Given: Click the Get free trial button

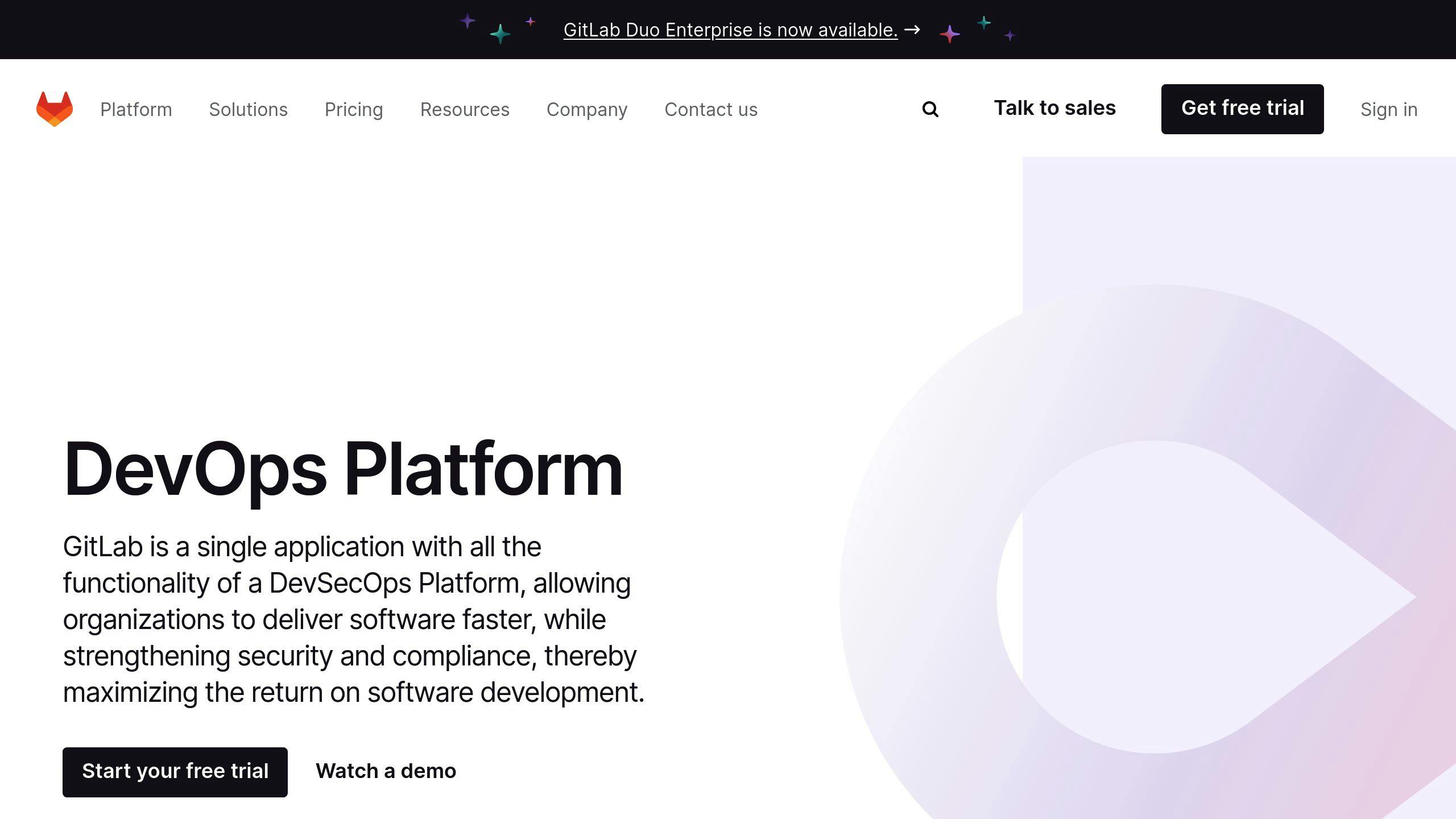Looking at the screenshot, I should 1242,108.
